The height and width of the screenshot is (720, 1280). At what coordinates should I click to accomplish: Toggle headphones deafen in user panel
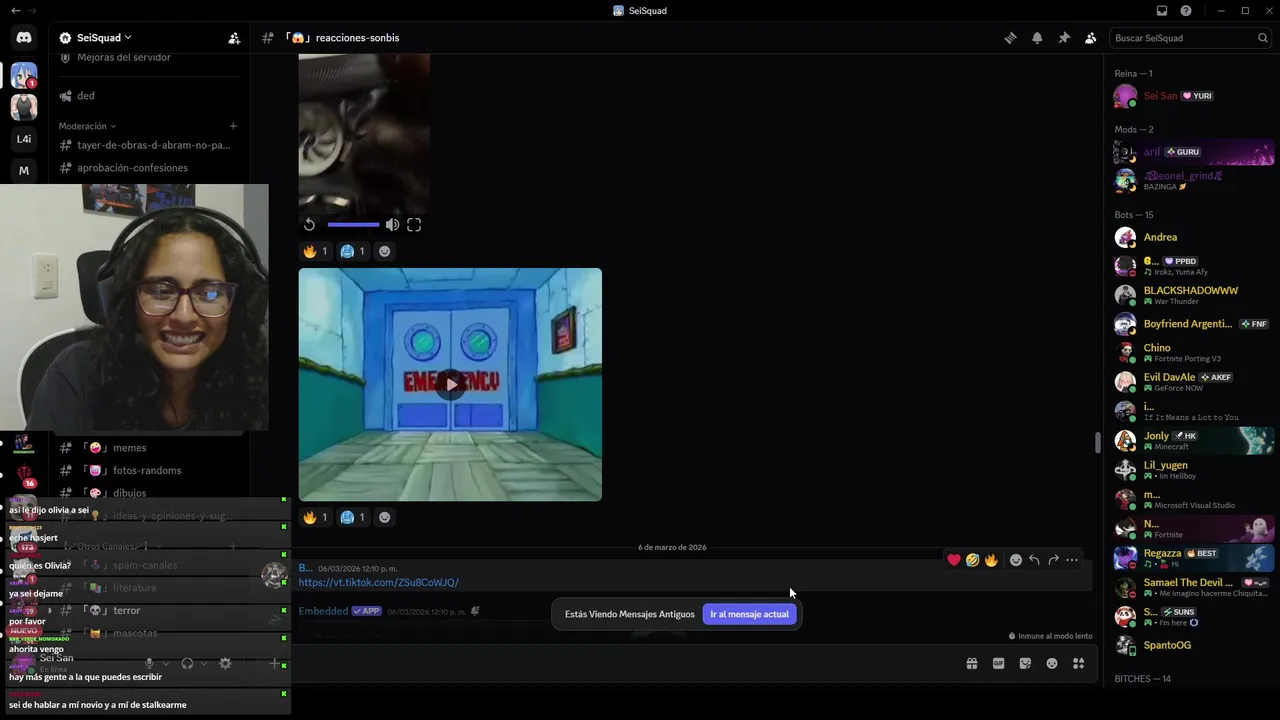[x=187, y=663]
